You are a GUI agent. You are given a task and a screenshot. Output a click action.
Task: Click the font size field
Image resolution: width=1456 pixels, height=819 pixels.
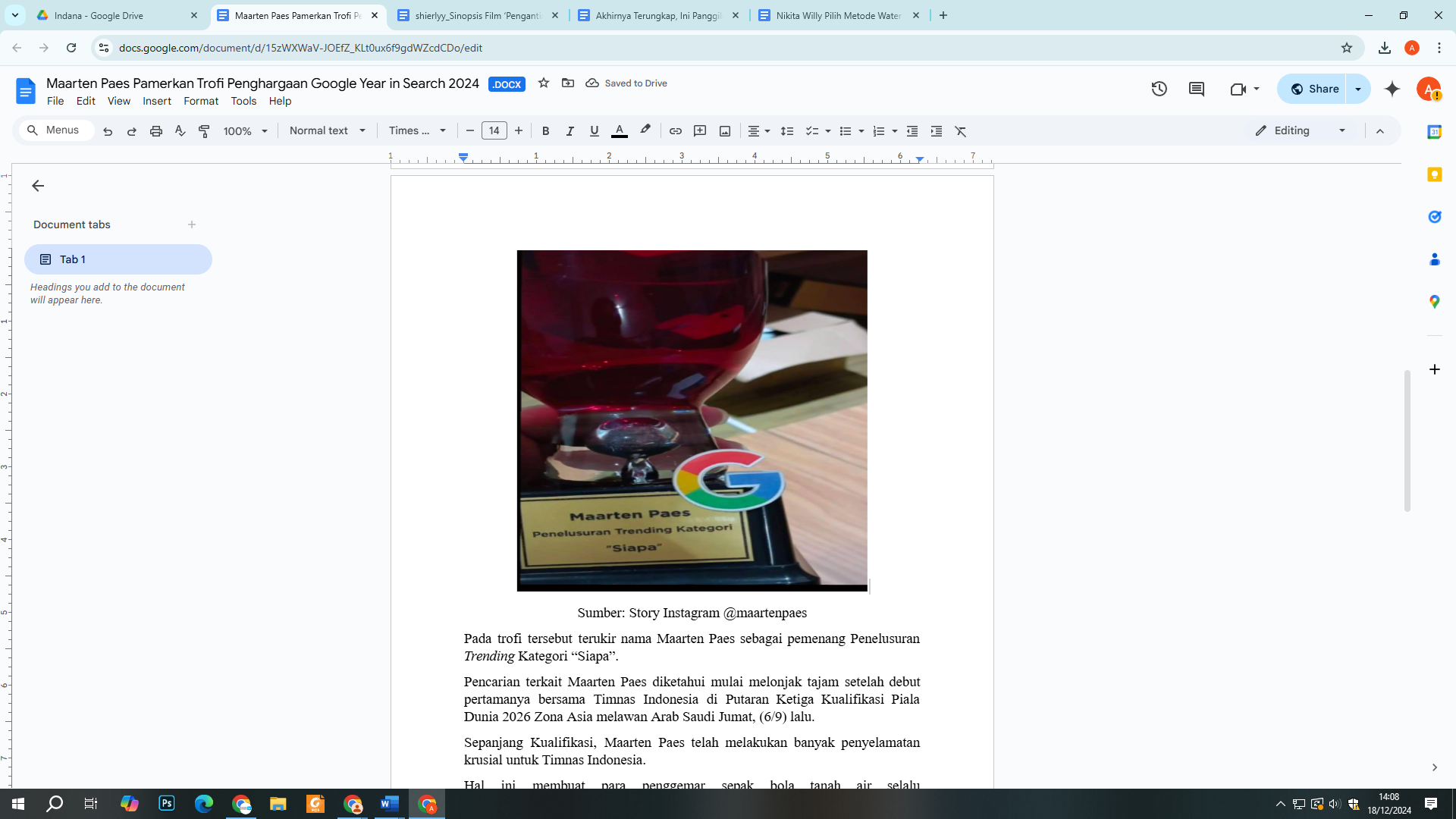click(x=494, y=130)
